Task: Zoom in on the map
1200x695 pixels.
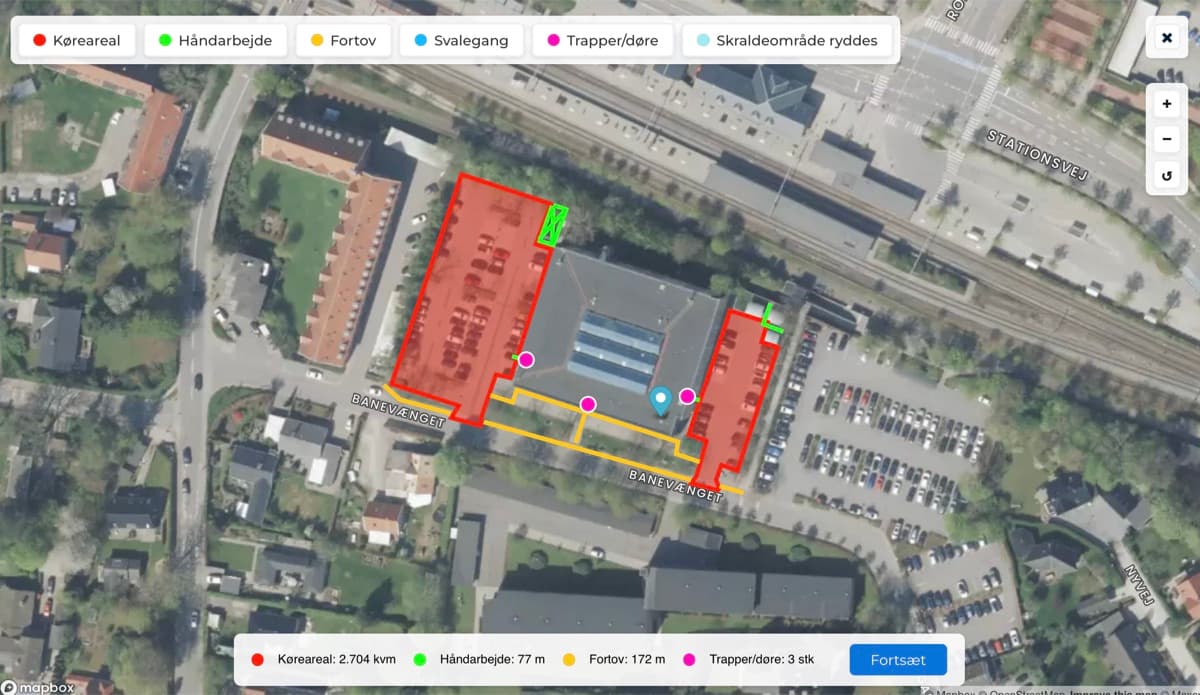Action: pos(1165,102)
